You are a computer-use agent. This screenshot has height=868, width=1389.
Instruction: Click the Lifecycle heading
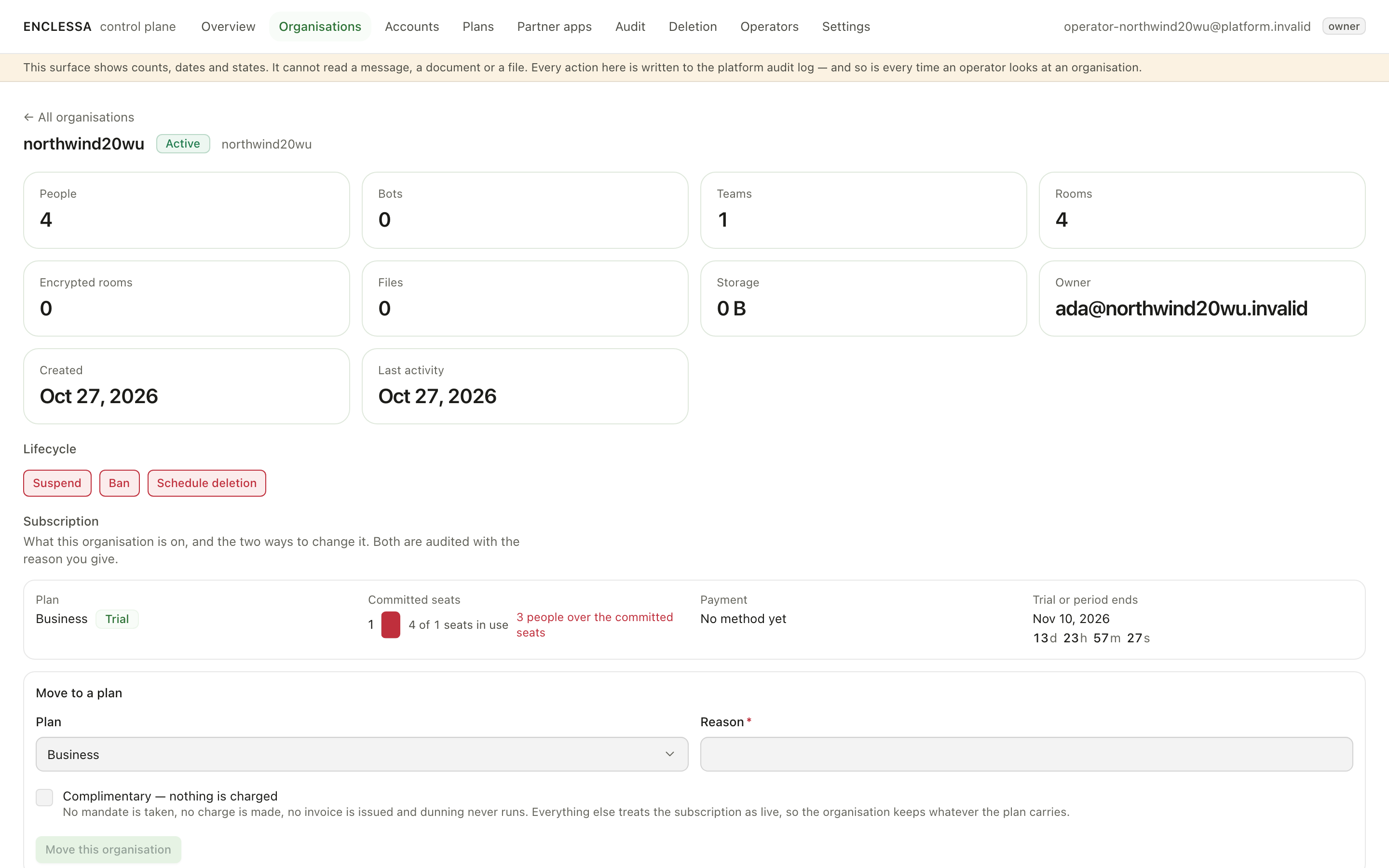(x=49, y=449)
